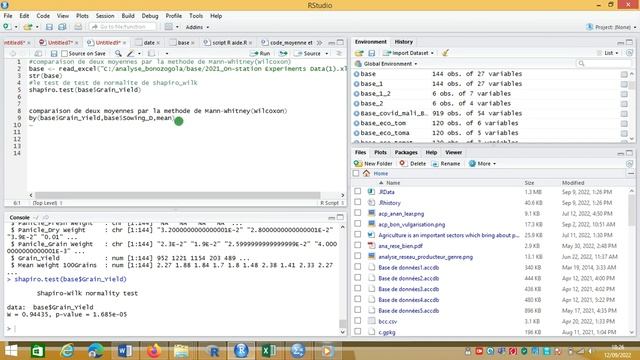Viewport: 640px width, 360px height.
Task: Show the document outline icon
Action: click(339, 53)
